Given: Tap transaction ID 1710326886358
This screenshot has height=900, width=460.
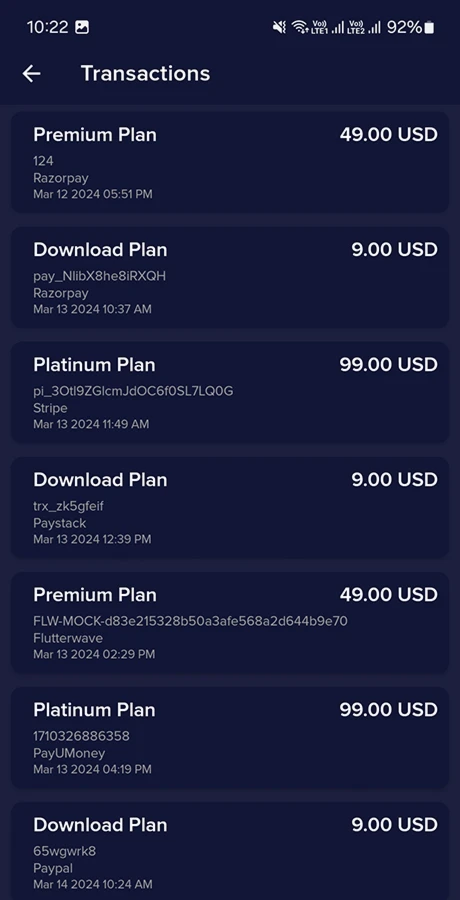Looking at the screenshot, I should tap(81, 736).
